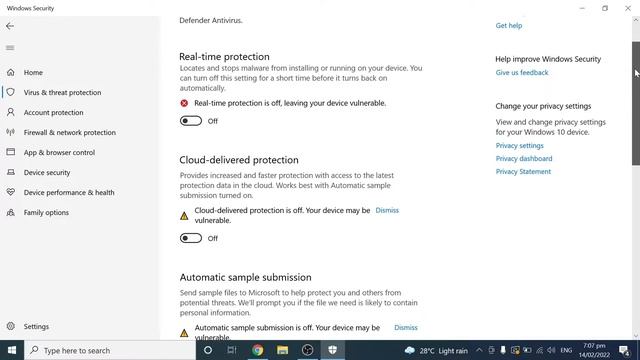Turn on Cloud-delivered protection toggle
The height and width of the screenshot is (360, 640).
pos(191,238)
